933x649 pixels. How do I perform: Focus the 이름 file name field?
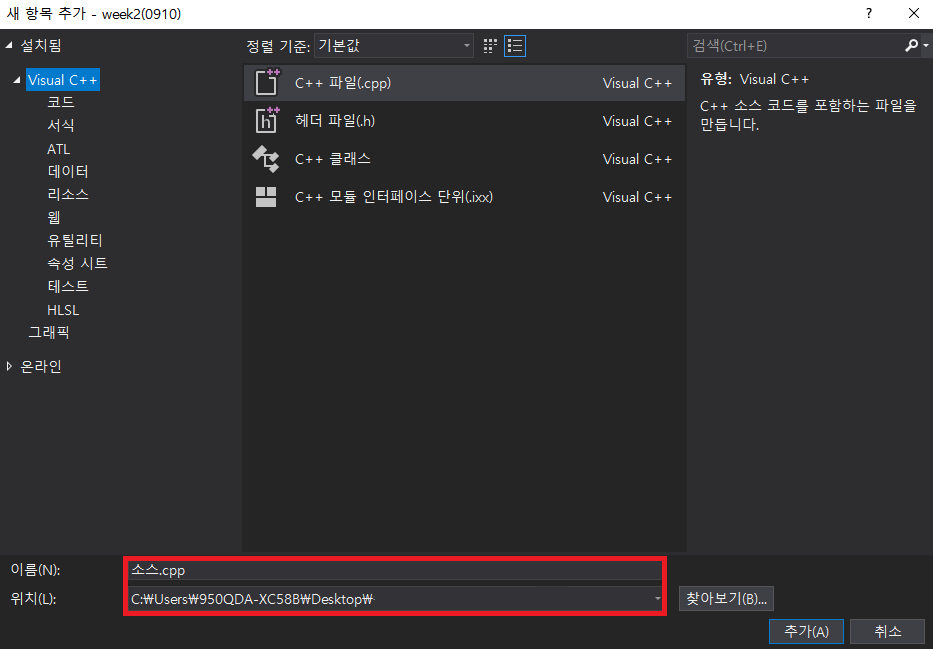pos(395,570)
